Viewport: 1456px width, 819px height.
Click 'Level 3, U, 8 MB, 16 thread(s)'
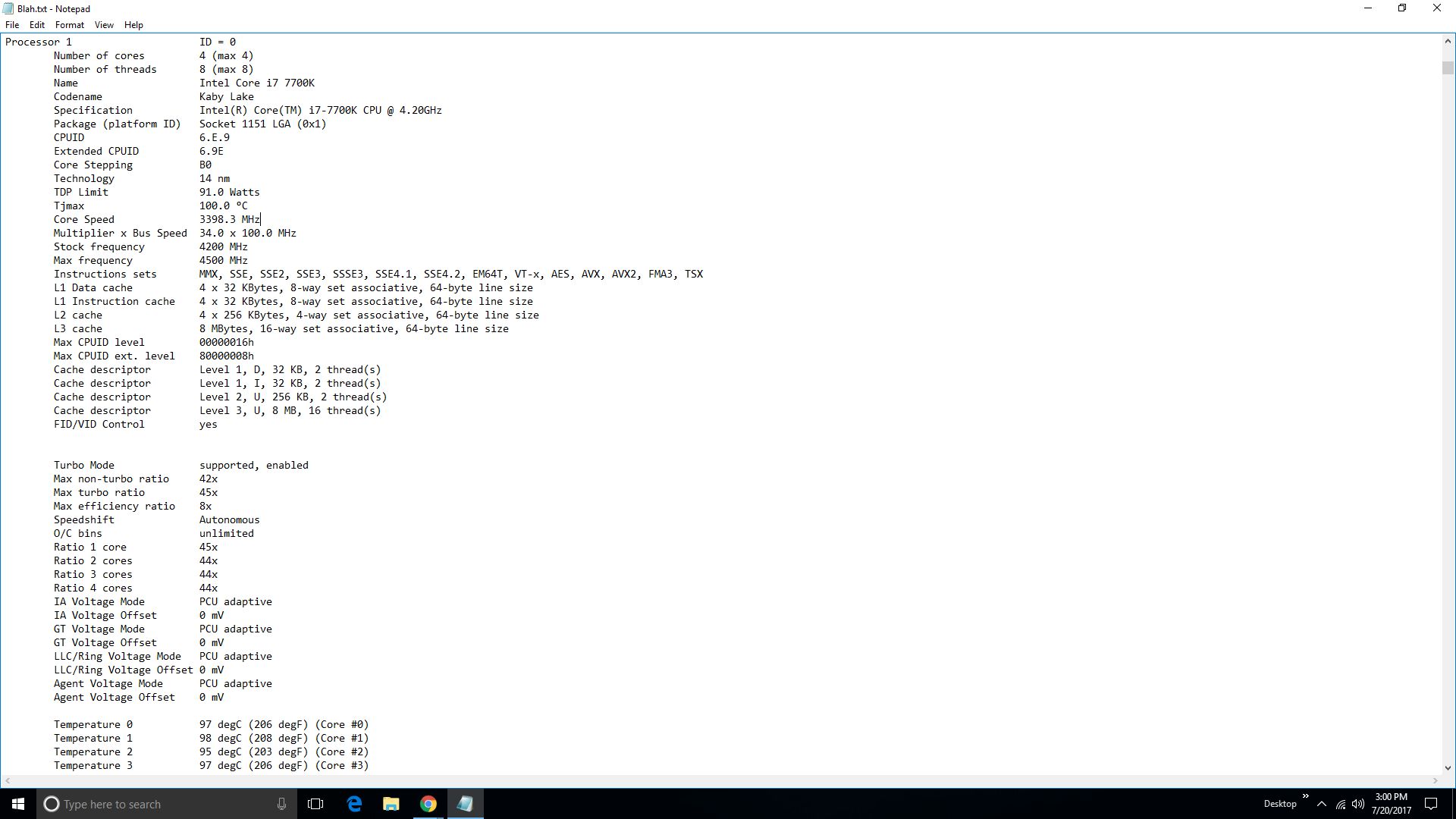click(290, 410)
